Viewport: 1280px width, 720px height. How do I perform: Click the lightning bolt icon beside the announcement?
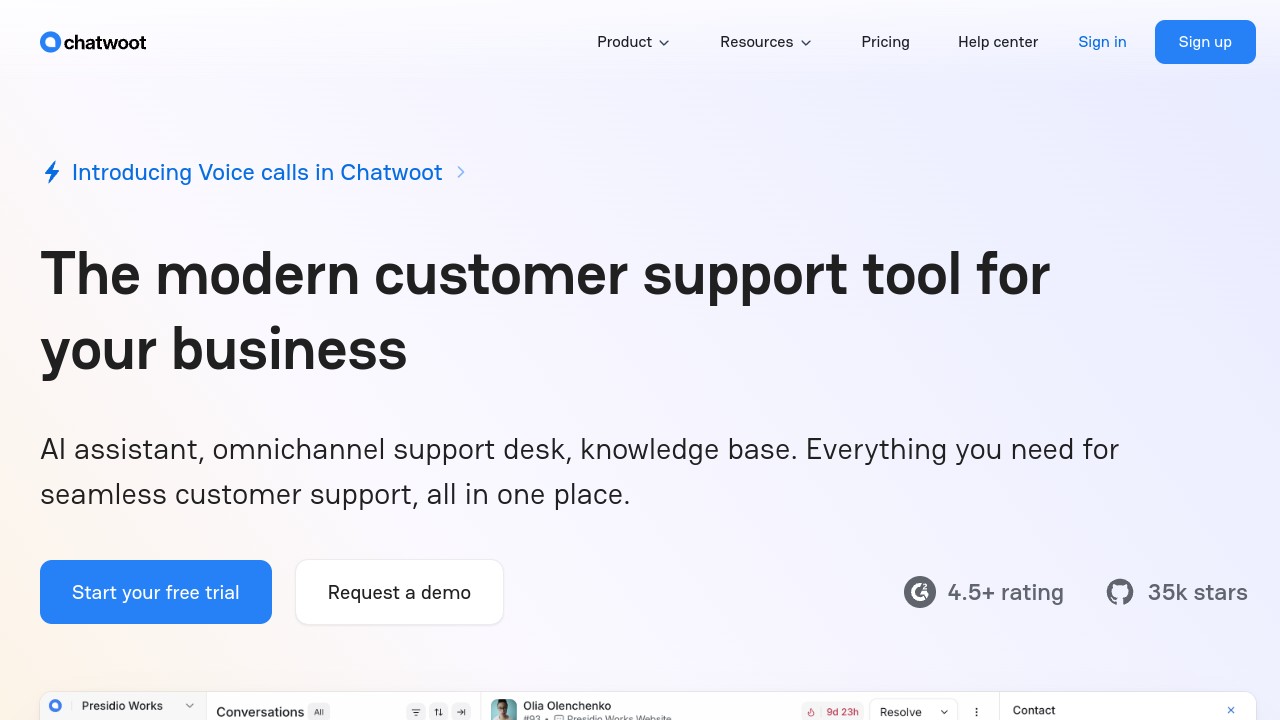click(x=52, y=172)
